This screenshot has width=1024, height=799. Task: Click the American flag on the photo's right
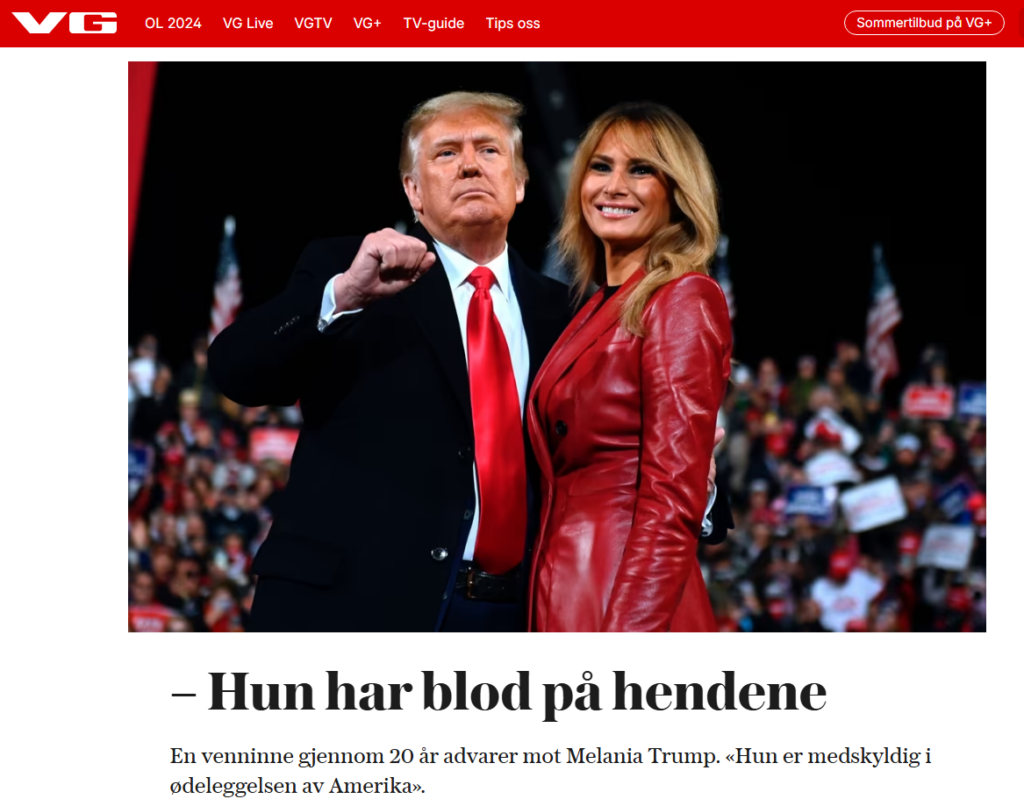(x=882, y=320)
